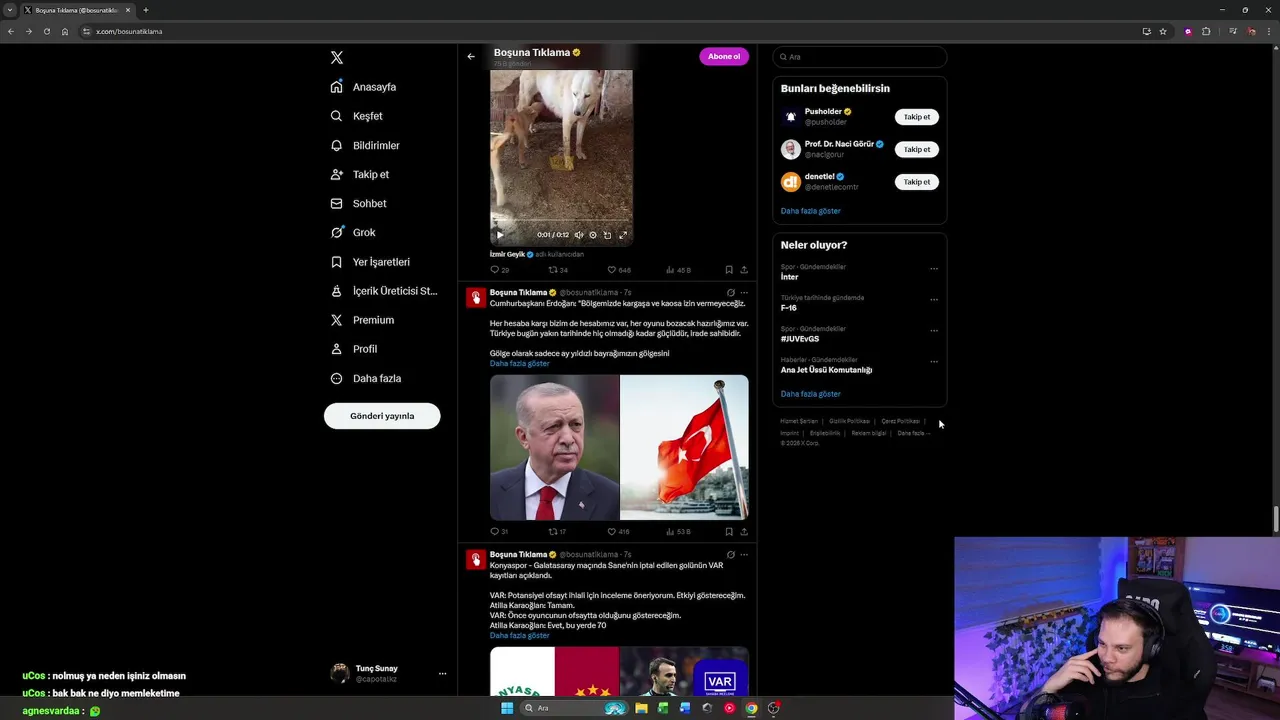Screen dimensions: 1280x720
Task: Expand Daha fazla sidebar menu
Action: (366, 378)
